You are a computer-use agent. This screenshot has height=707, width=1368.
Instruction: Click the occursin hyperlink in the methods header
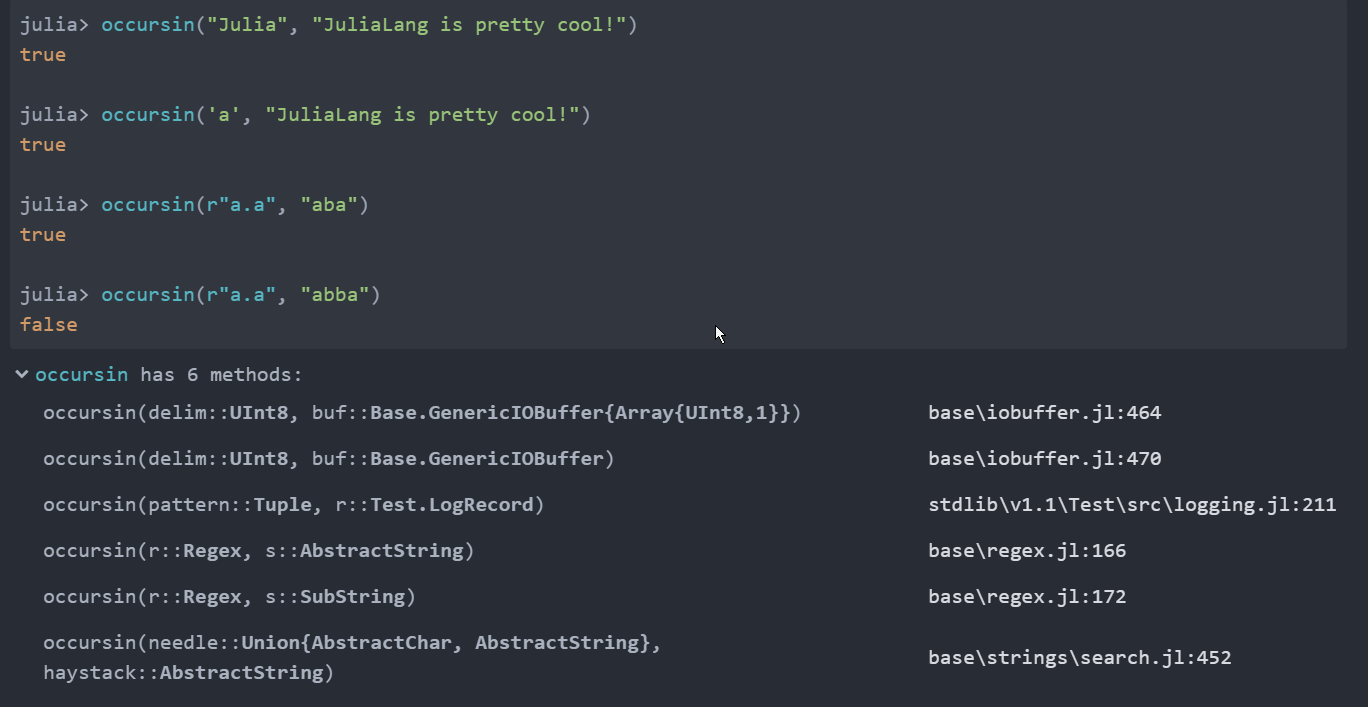(82, 374)
